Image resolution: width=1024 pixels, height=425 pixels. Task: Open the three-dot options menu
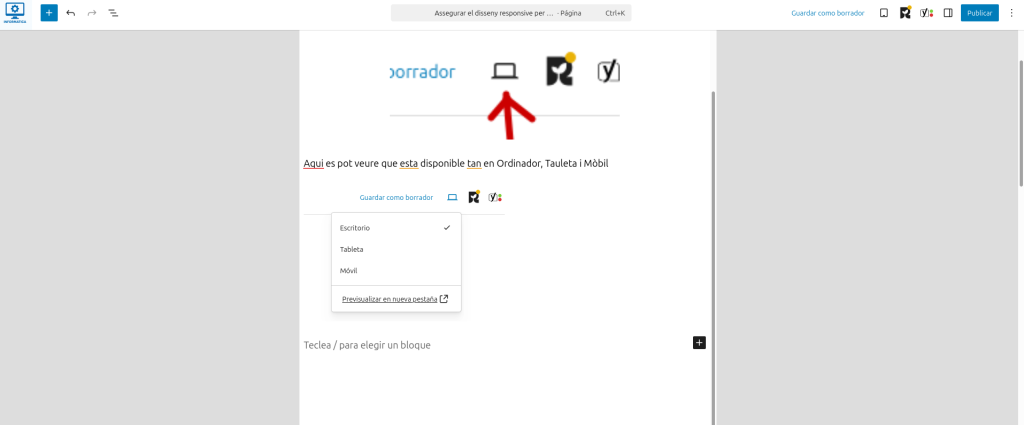pos(1010,13)
